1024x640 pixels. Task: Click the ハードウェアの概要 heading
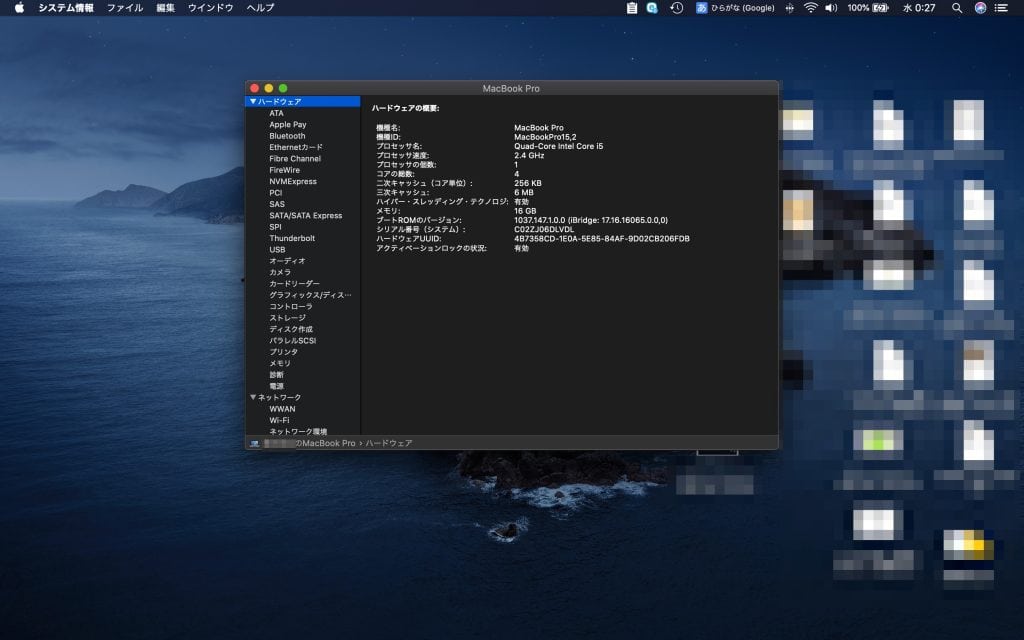(406, 108)
